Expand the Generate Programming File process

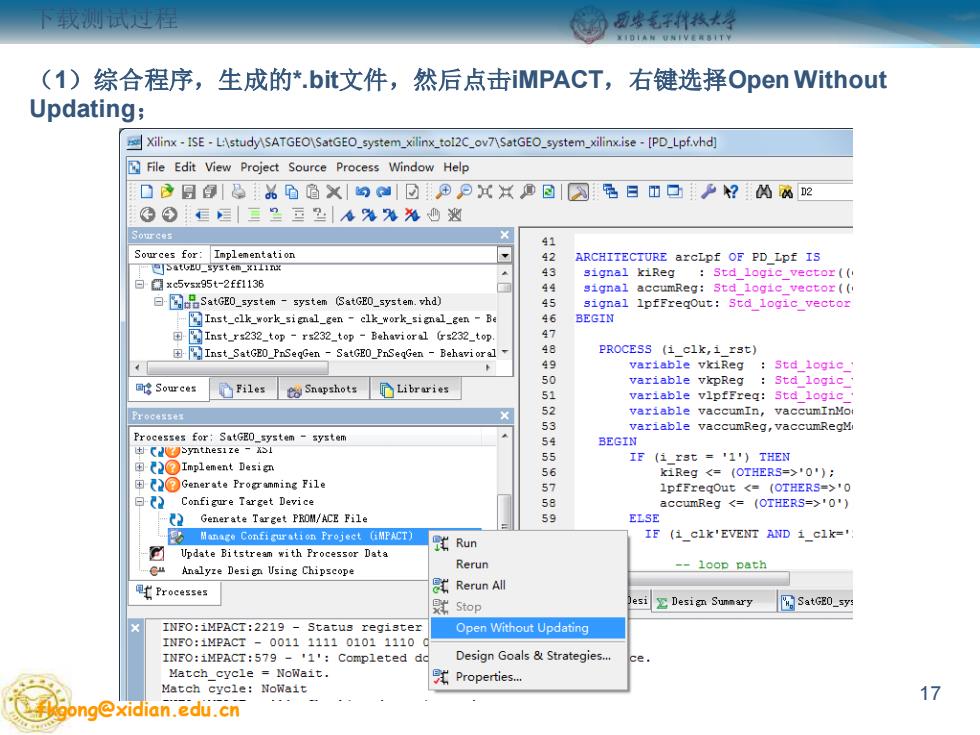point(139,484)
